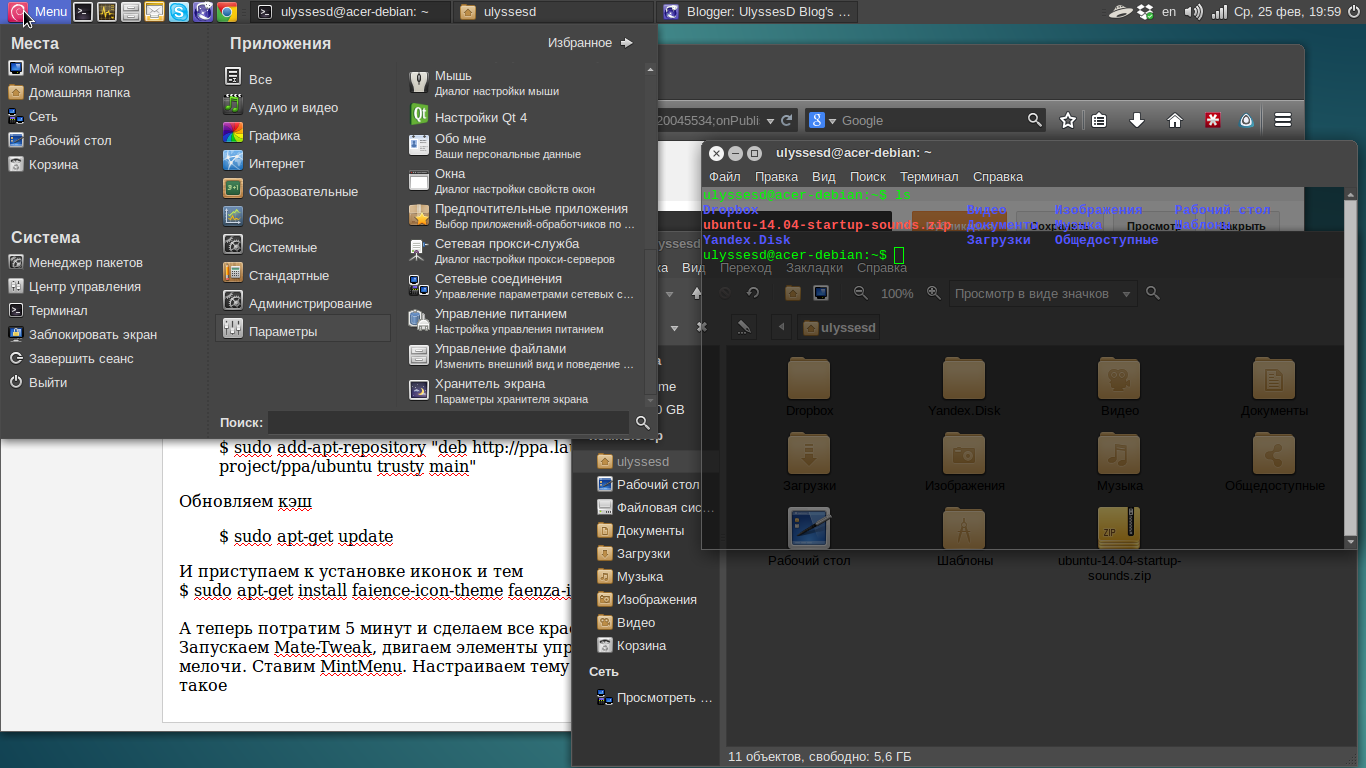This screenshot has width=1366, height=768.
Task: Focus the Поиск field in the menu
Action: 448,423
